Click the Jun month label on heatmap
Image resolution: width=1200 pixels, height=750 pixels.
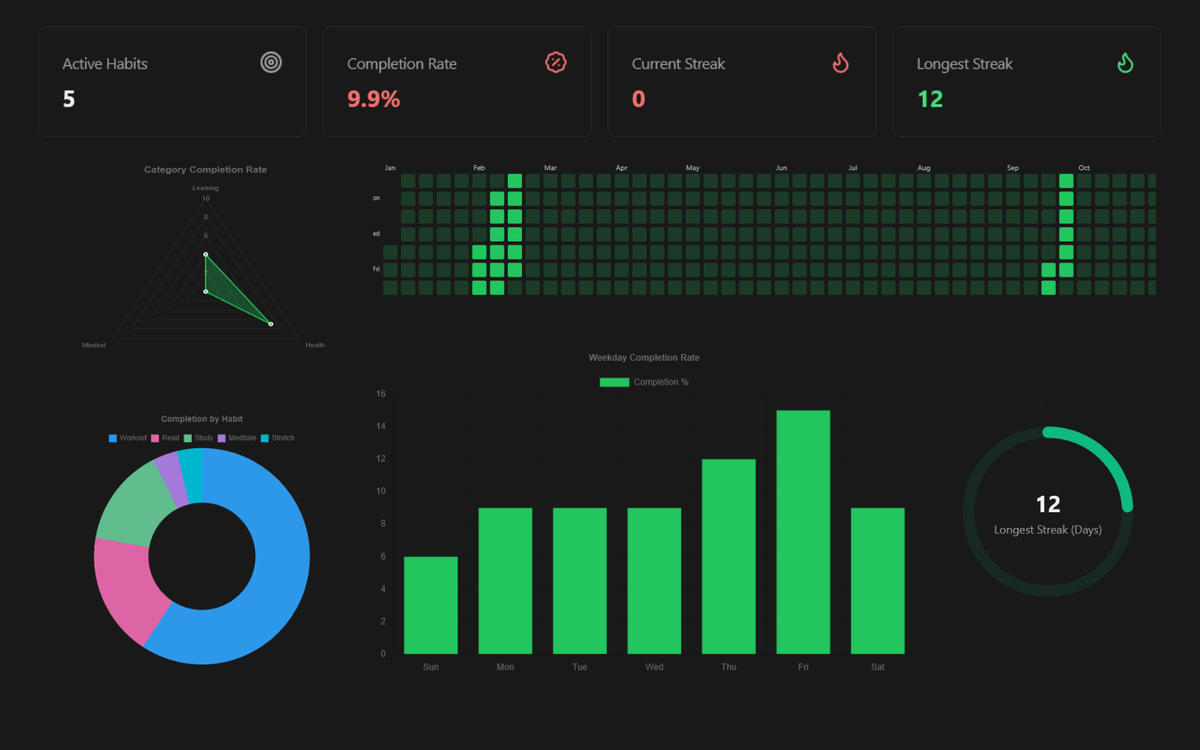781,168
